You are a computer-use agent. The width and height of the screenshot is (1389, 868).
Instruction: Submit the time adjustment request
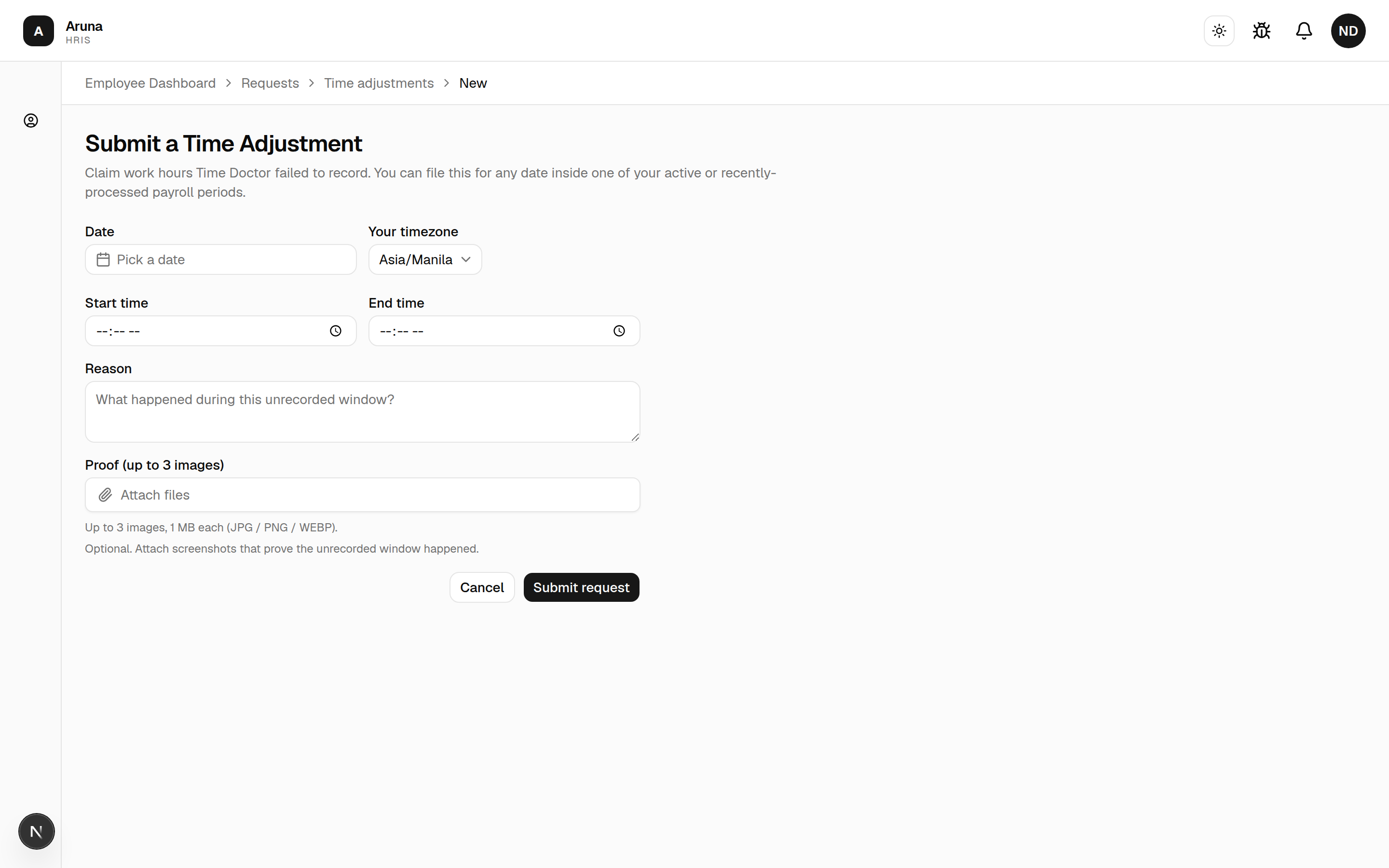582,587
